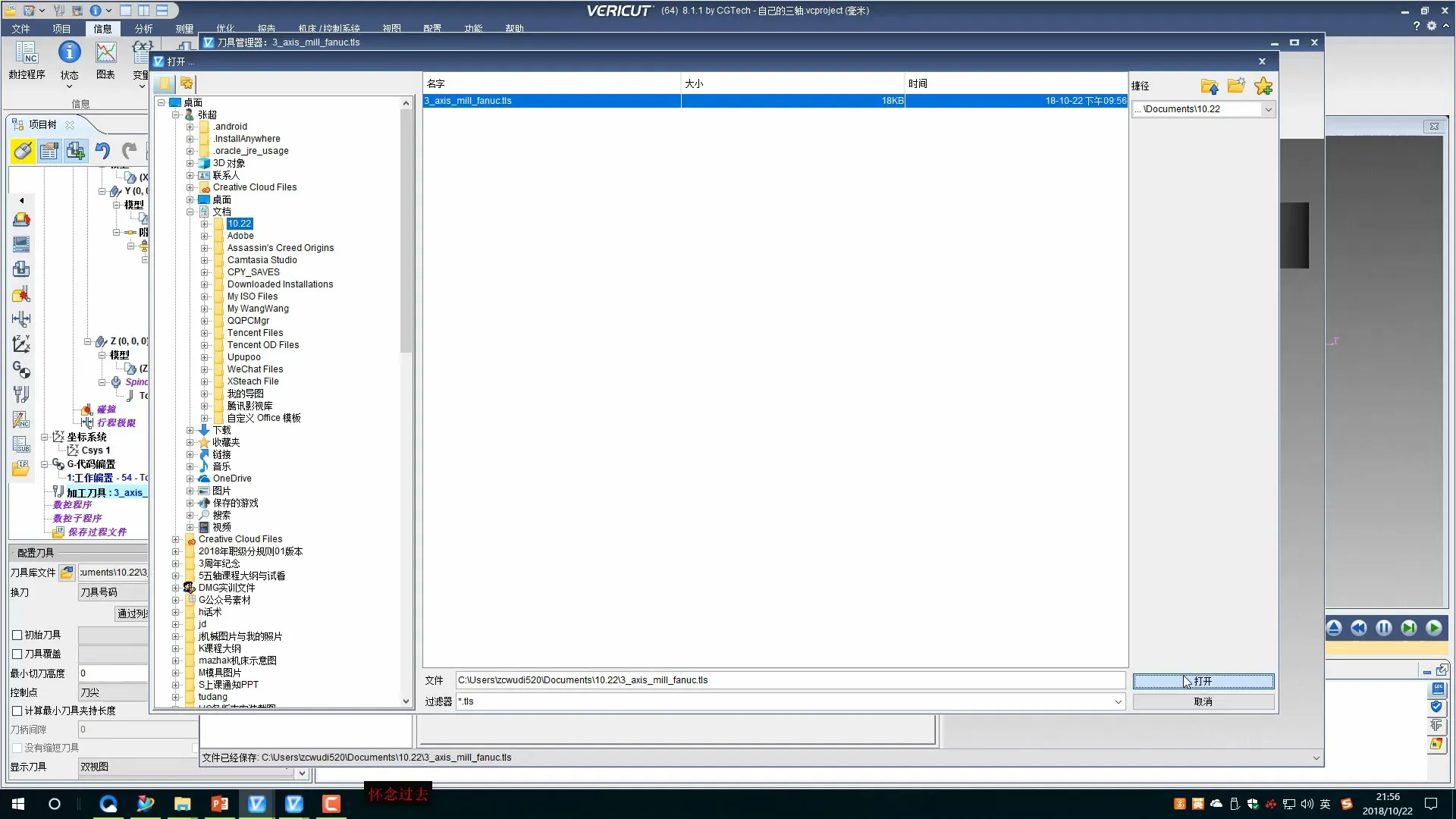The image size is (1456, 819).
Task: Open PowerPoint from the taskbar
Action: click(x=219, y=804)
